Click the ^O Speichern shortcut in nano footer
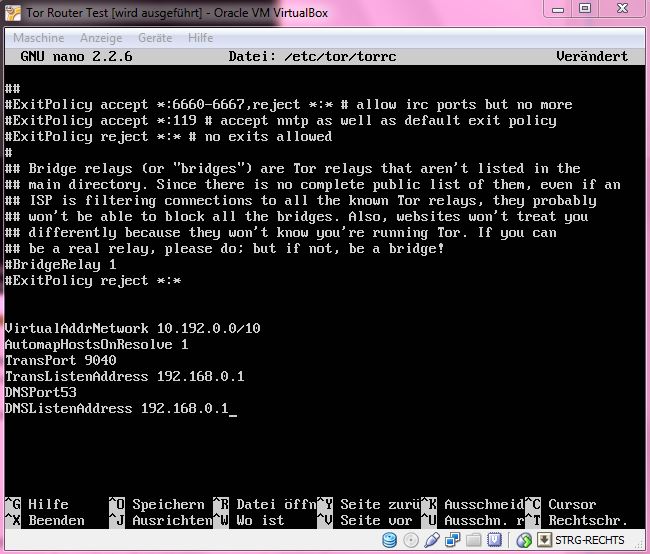 [x=157, y=504]
